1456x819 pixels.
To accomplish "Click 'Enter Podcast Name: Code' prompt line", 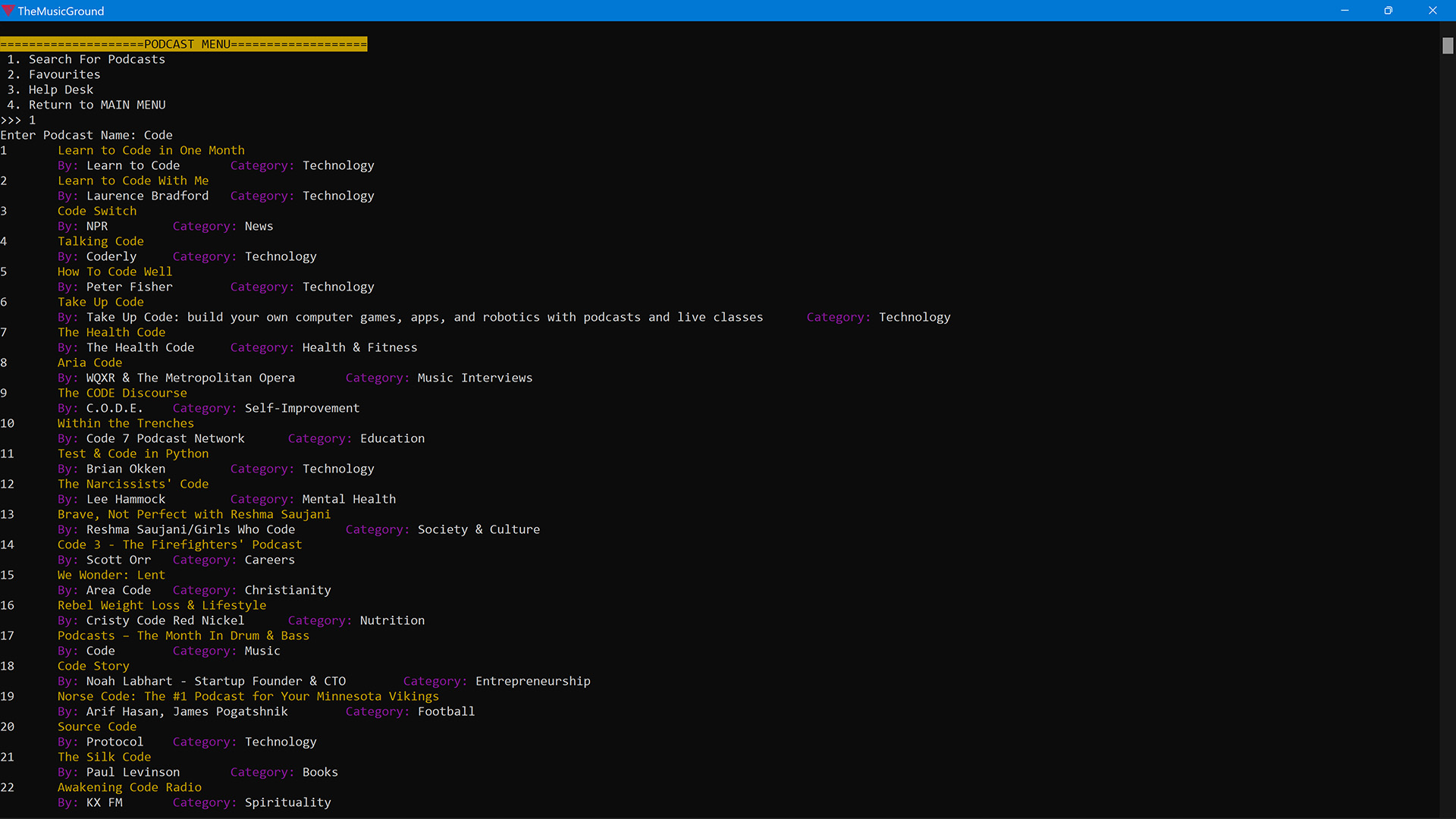I will coord(86,135).
